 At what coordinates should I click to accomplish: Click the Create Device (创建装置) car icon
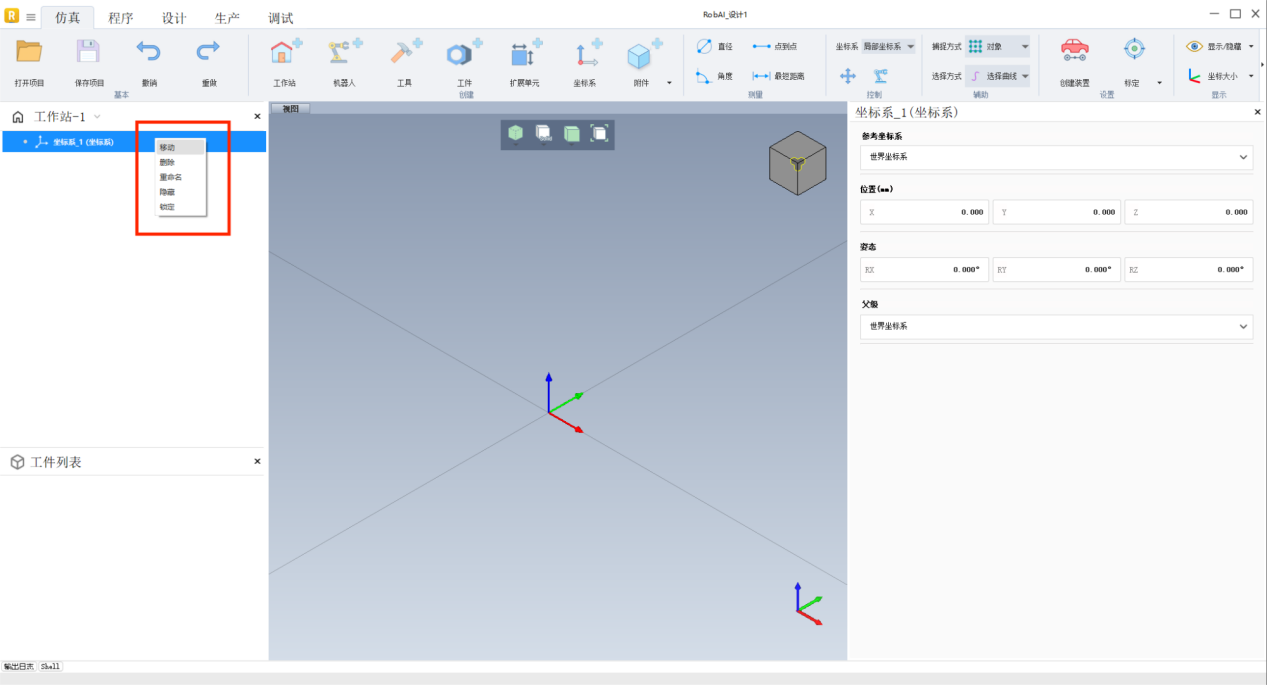click(1074, 51)
